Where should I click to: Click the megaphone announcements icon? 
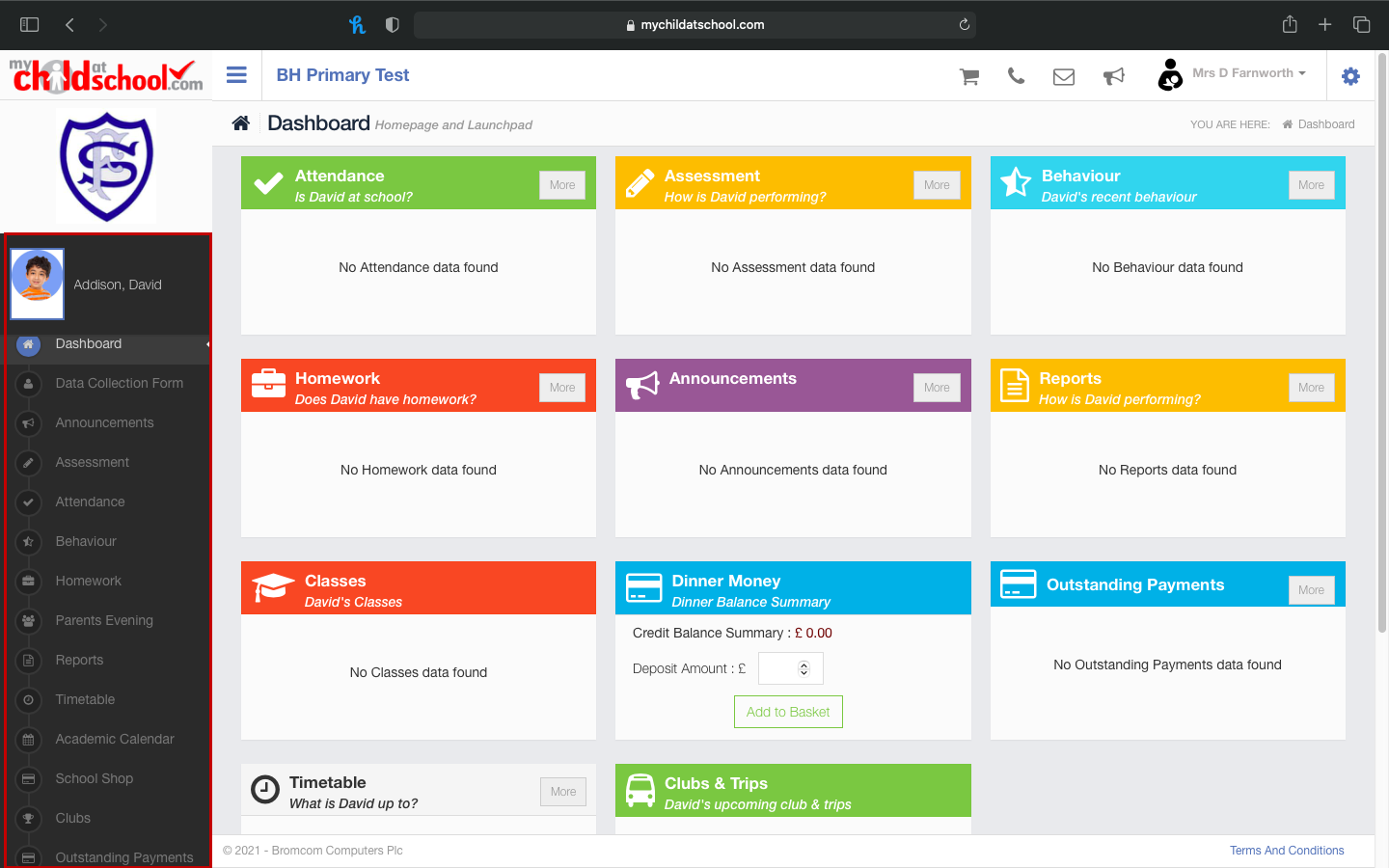coord(1114,75)
